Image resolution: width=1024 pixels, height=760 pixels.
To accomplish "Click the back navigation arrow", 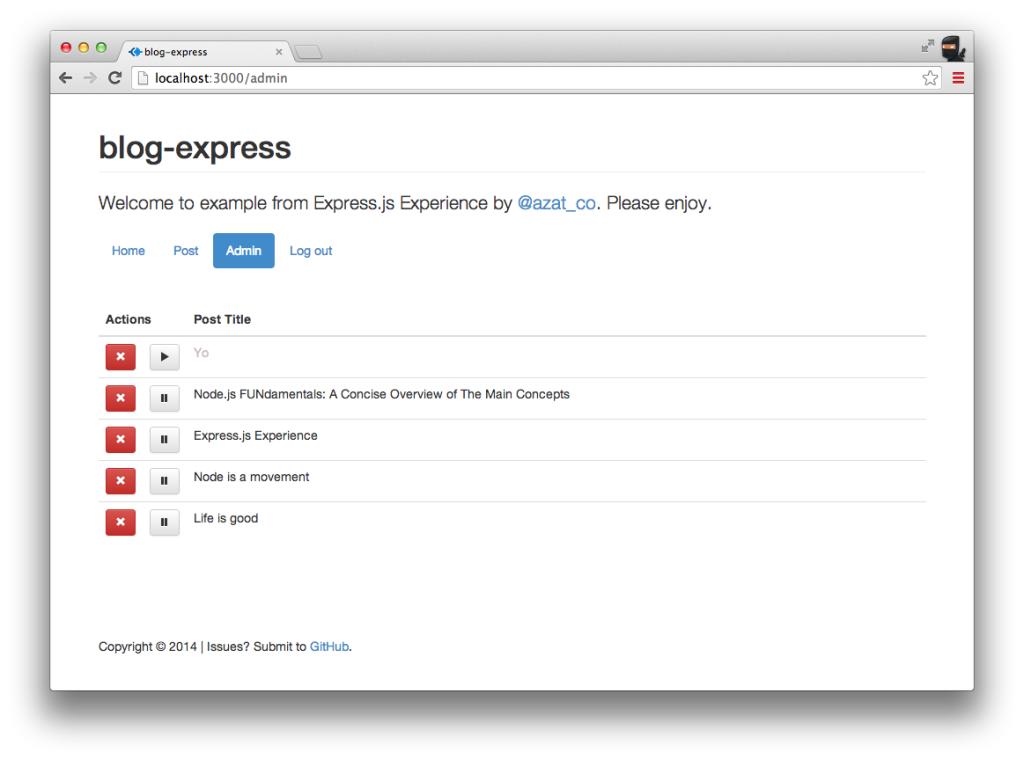I will click(65, 77).
